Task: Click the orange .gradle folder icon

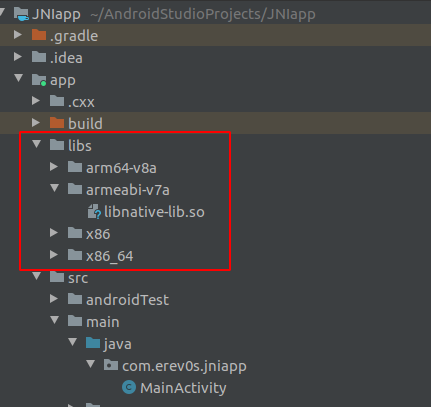Action: pyautogui.click(x=39, y=35)
